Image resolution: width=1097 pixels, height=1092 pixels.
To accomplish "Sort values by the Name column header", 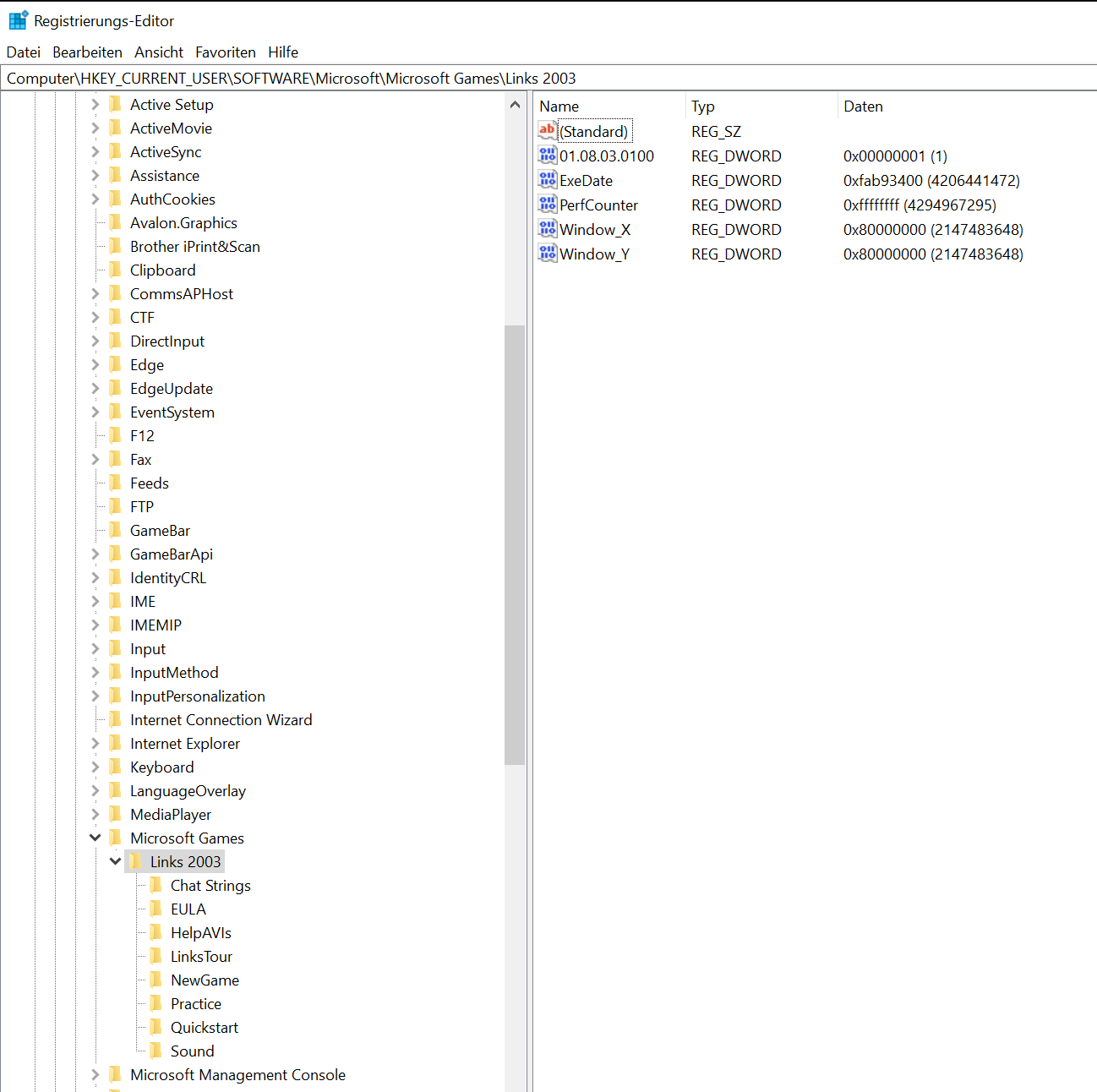I will point(609,106).
